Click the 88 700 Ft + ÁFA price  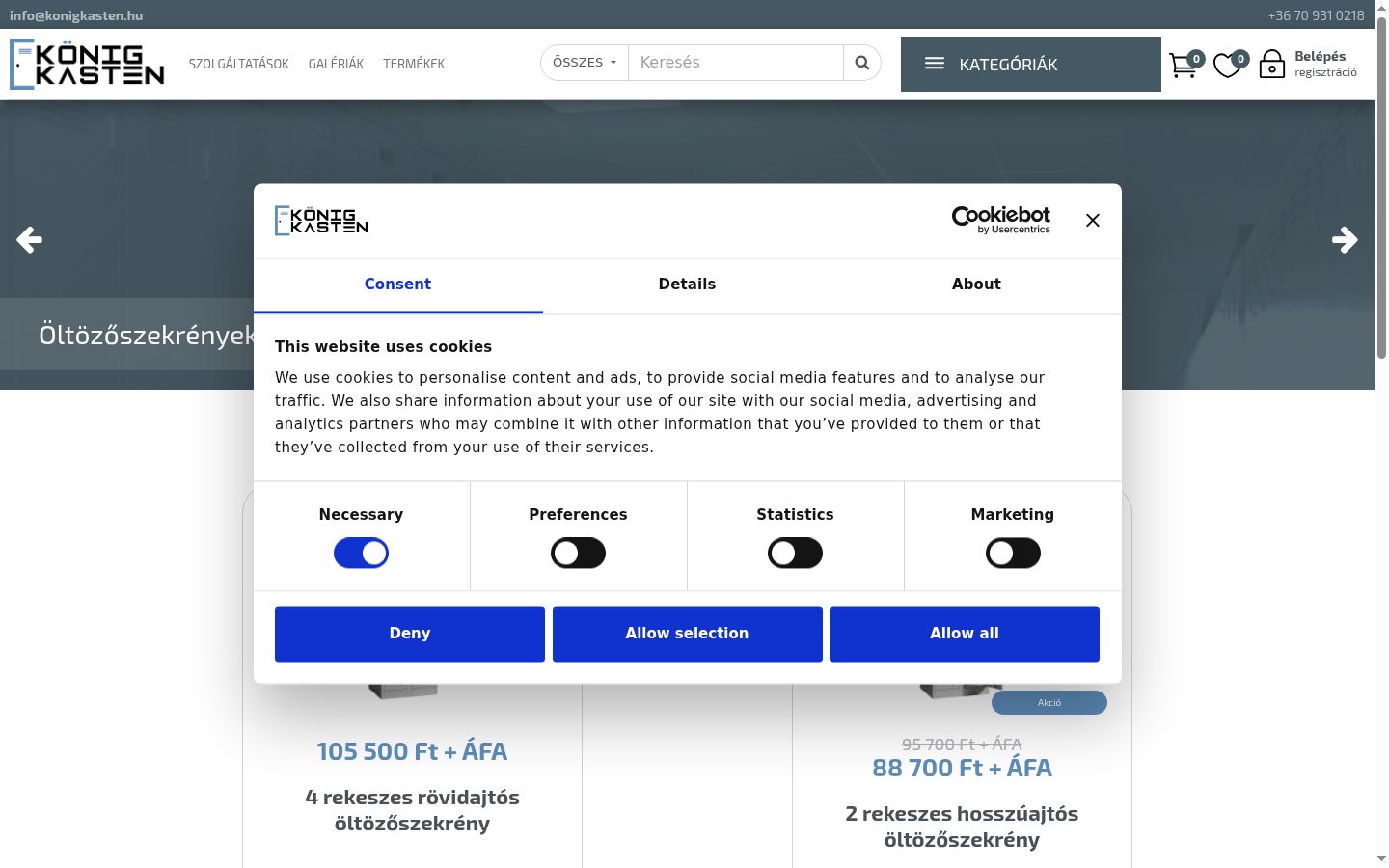[962, 769]
